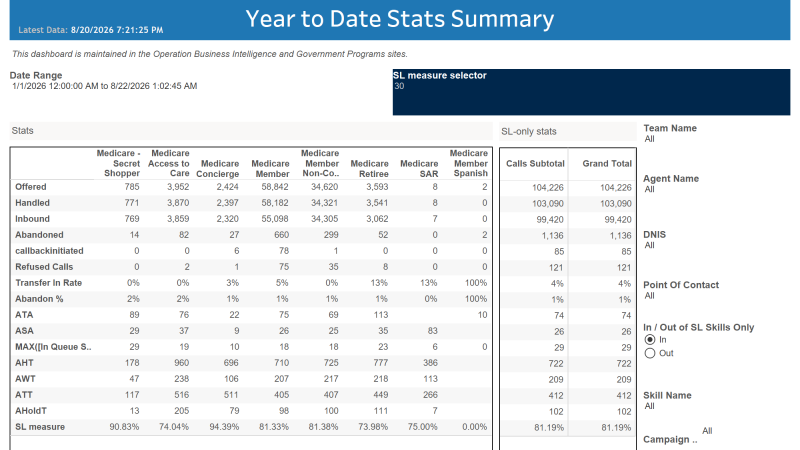The image size is (800, 450).
Task: Open the Point Of Contact filter dropdown
Action: coord(649,296)
